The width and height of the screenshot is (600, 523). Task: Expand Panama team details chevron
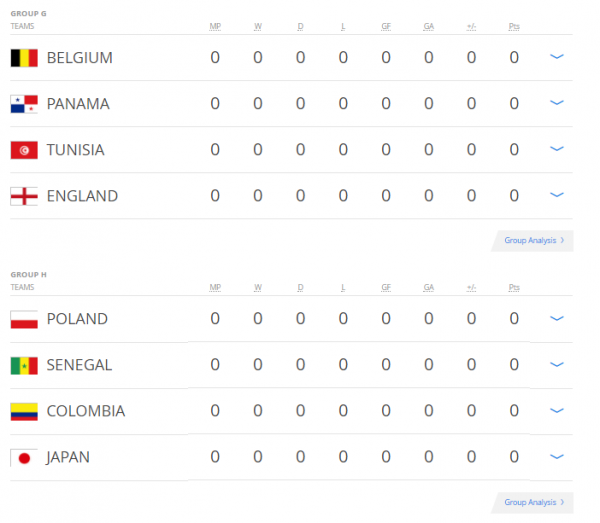[x=557, y=103]
